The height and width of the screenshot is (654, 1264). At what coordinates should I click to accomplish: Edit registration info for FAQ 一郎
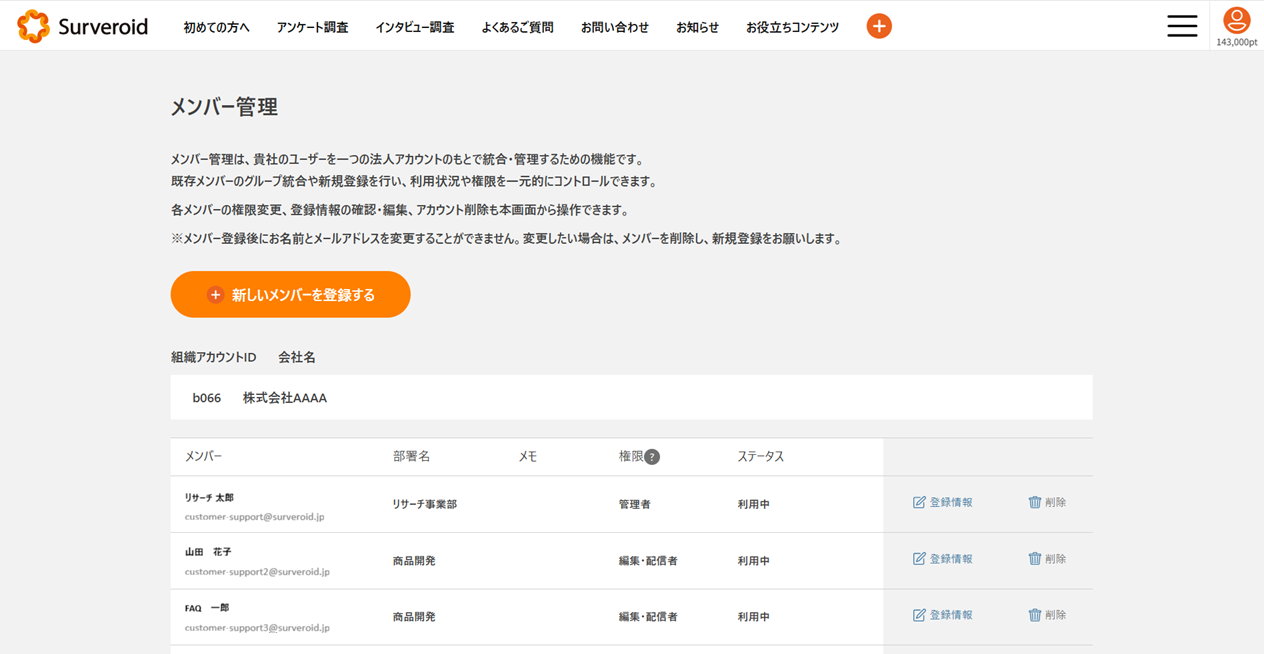942,615
